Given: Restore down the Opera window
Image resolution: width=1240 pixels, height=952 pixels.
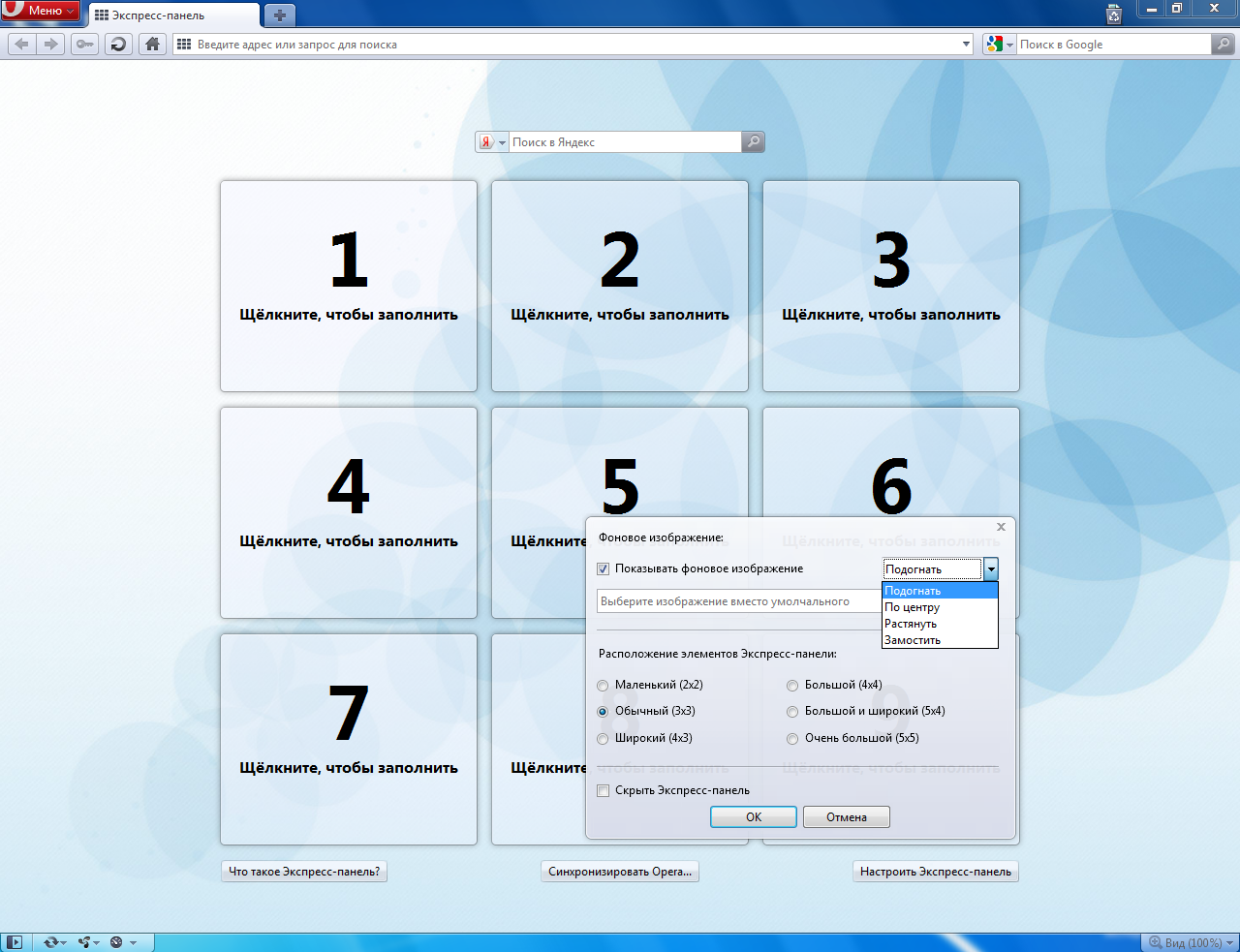Looking at the screenshot, I should click(1177, 9).
